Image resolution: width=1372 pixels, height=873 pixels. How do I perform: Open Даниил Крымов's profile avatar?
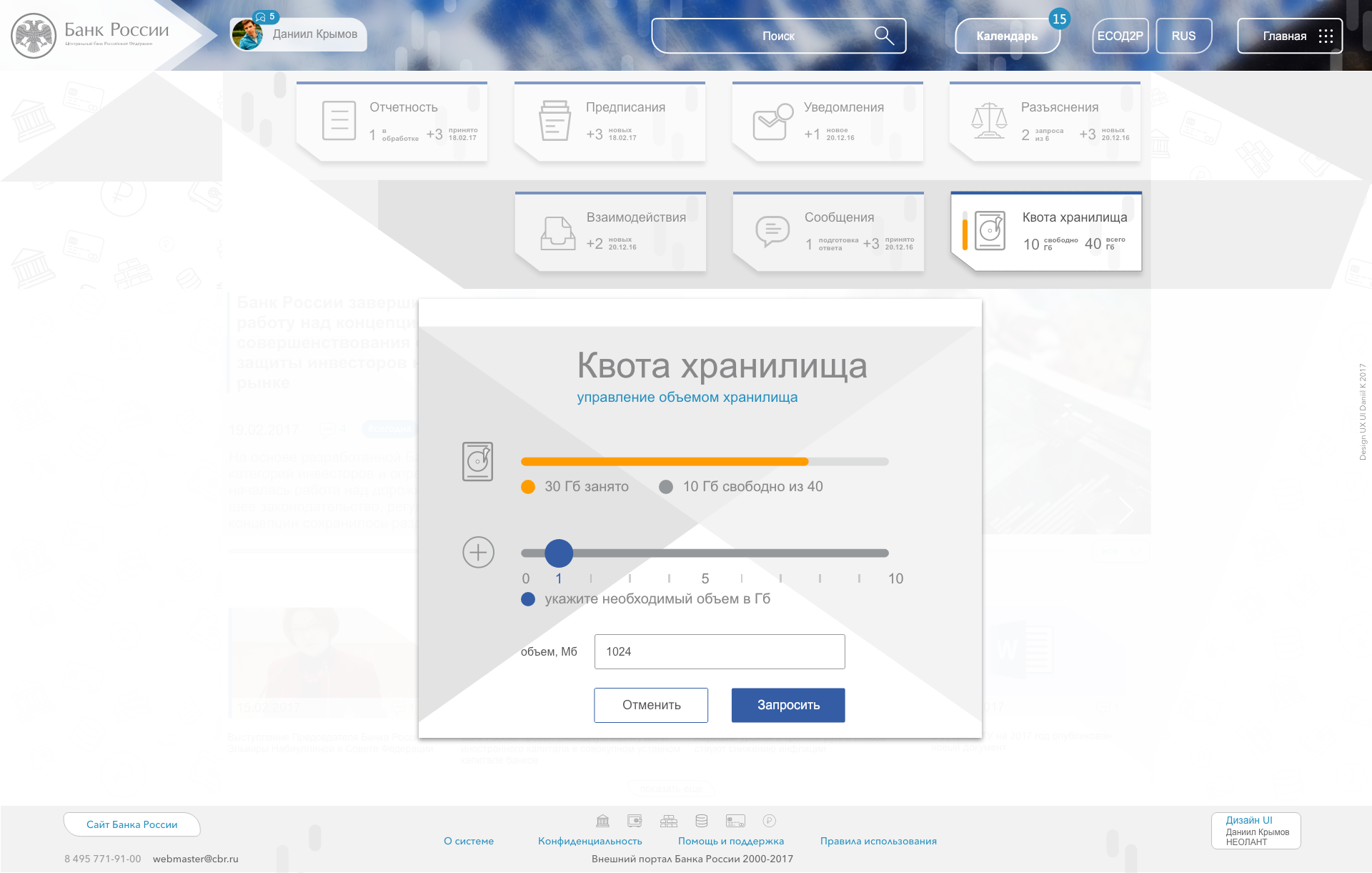[247, 34]
